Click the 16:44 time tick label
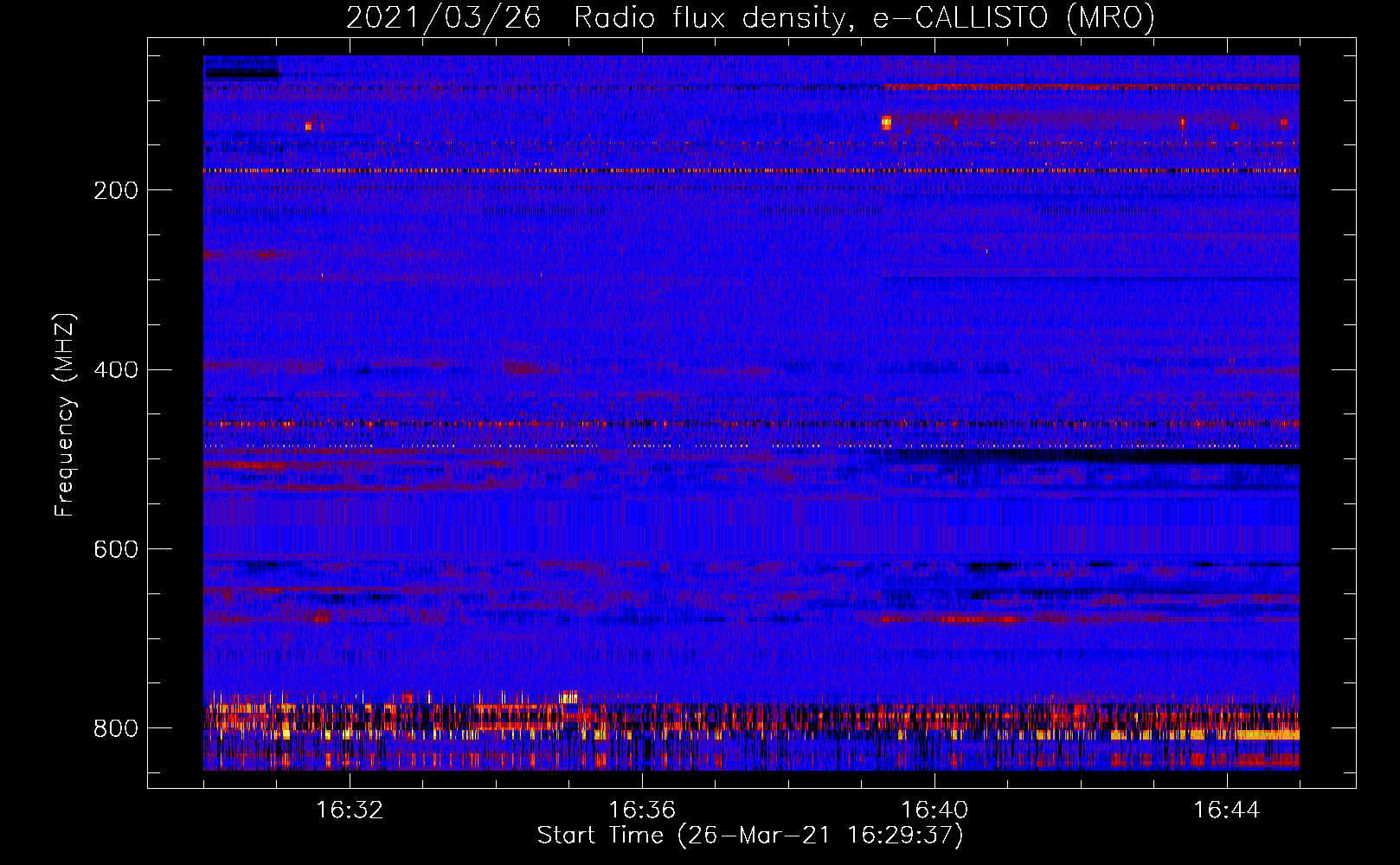The image size is (1400, 865). coord(1227,811)
